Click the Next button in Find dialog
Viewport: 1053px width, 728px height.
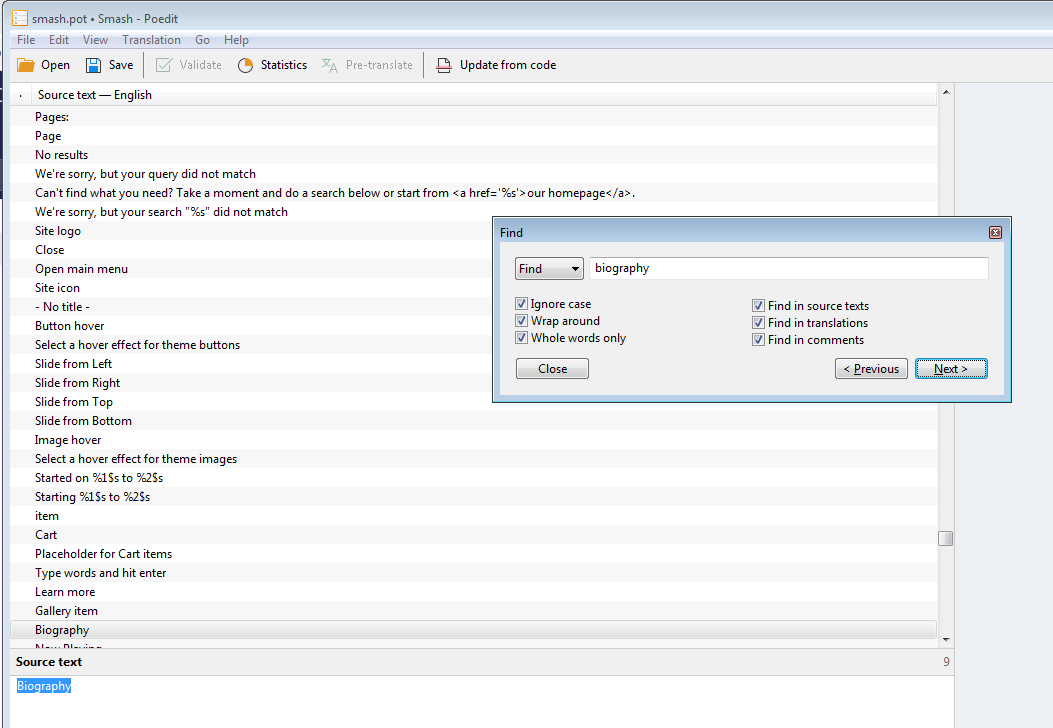[951, 369]
